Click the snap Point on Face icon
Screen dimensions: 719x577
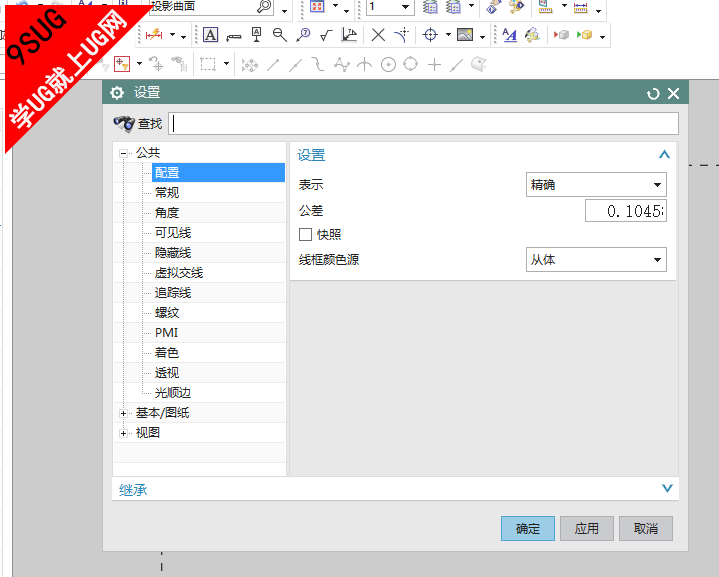pyautogui.click(x=478, y=64)
